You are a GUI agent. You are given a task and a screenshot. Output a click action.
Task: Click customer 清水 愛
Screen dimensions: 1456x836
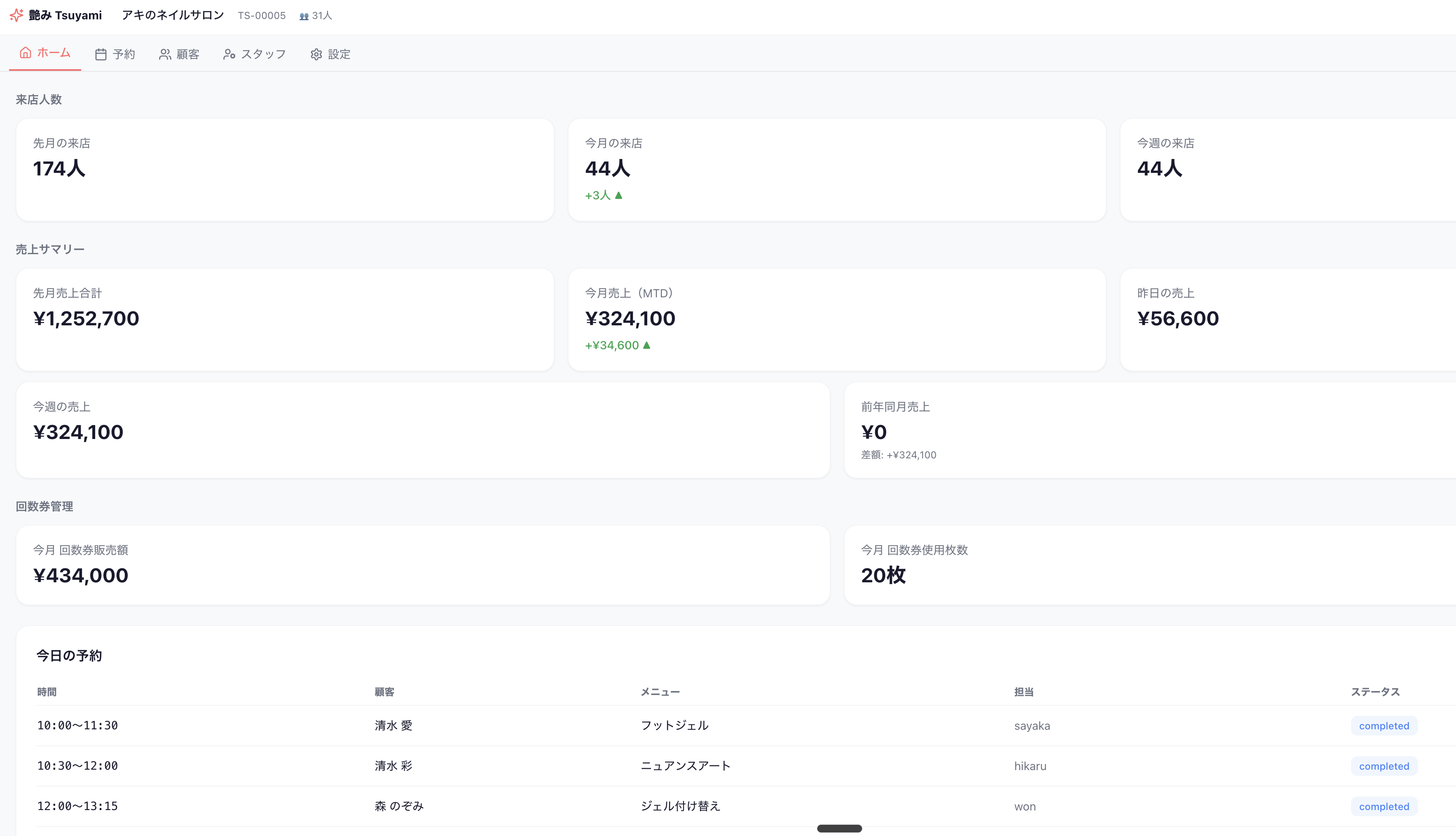394,726
